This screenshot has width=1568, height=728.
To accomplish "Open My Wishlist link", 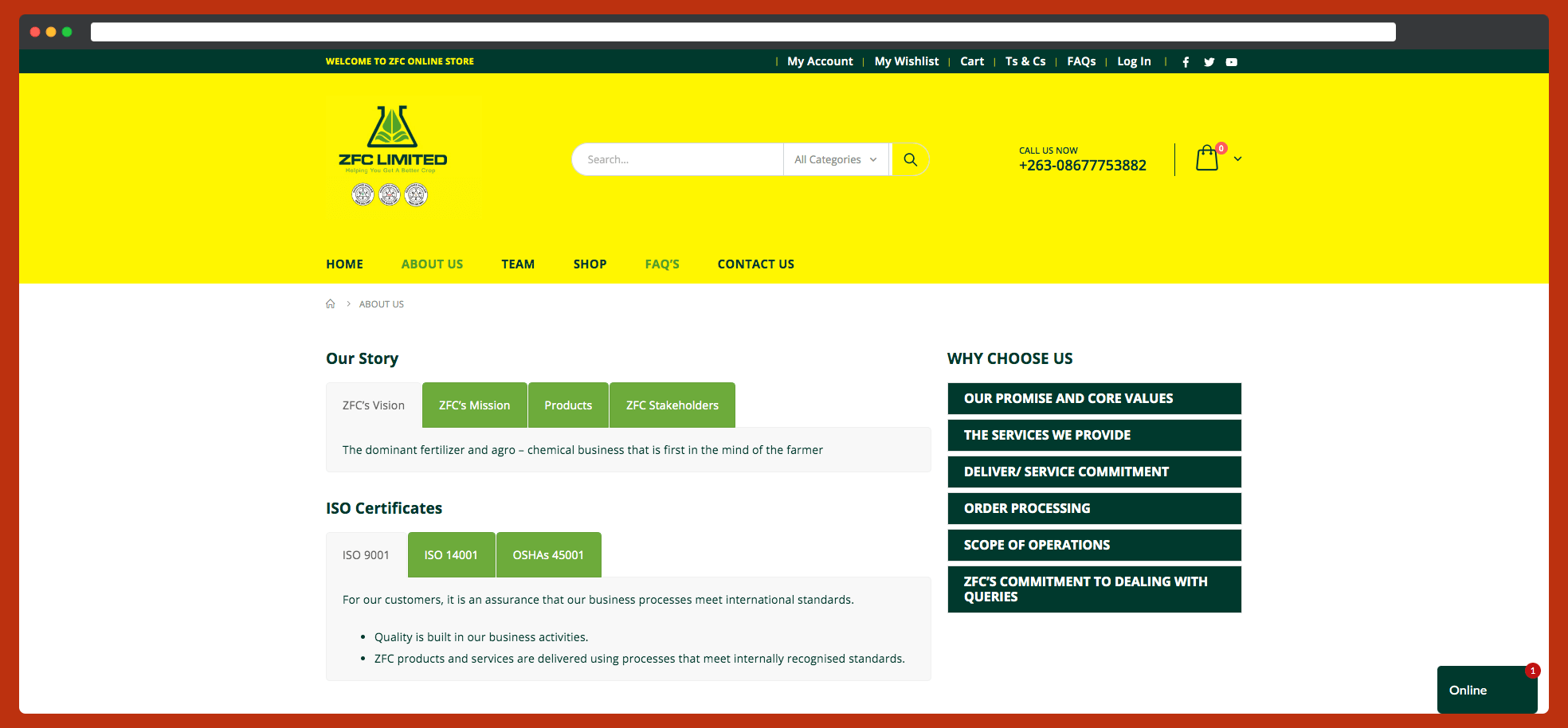I will click(x=907, y=61).
